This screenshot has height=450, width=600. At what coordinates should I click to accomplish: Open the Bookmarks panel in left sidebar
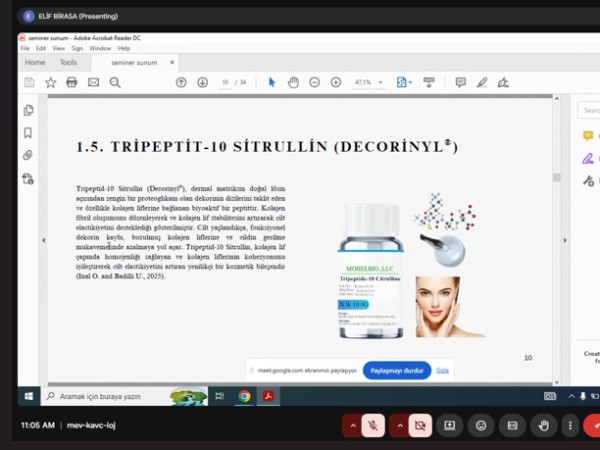click(x=28, y=133)
